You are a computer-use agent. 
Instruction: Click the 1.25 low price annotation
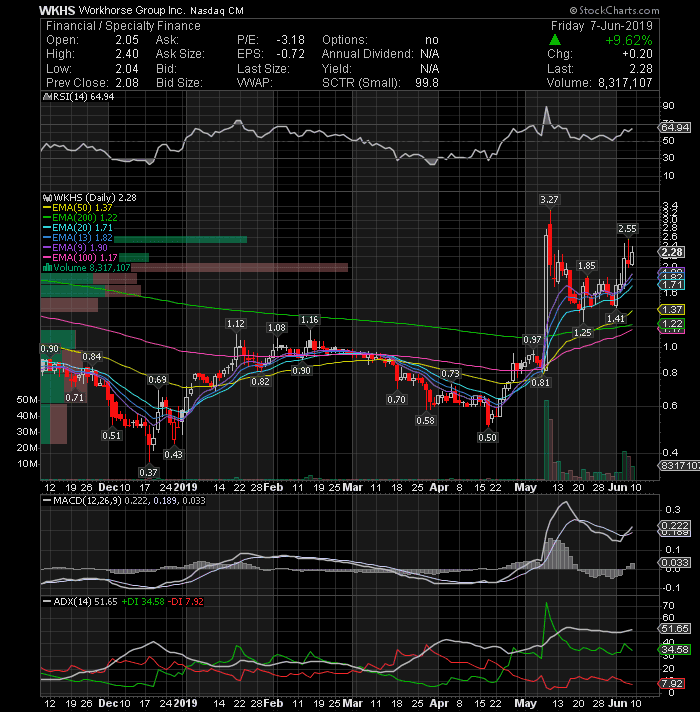[582, 332]
